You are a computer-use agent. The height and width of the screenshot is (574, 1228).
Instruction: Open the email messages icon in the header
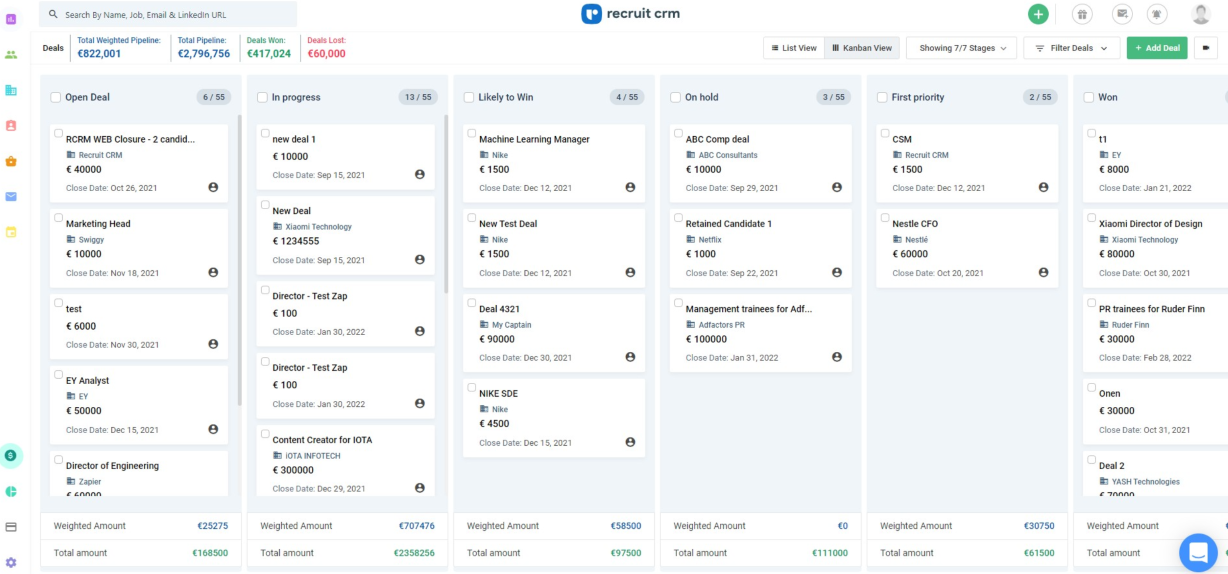pyautogui.click(x=1121, y=14)
